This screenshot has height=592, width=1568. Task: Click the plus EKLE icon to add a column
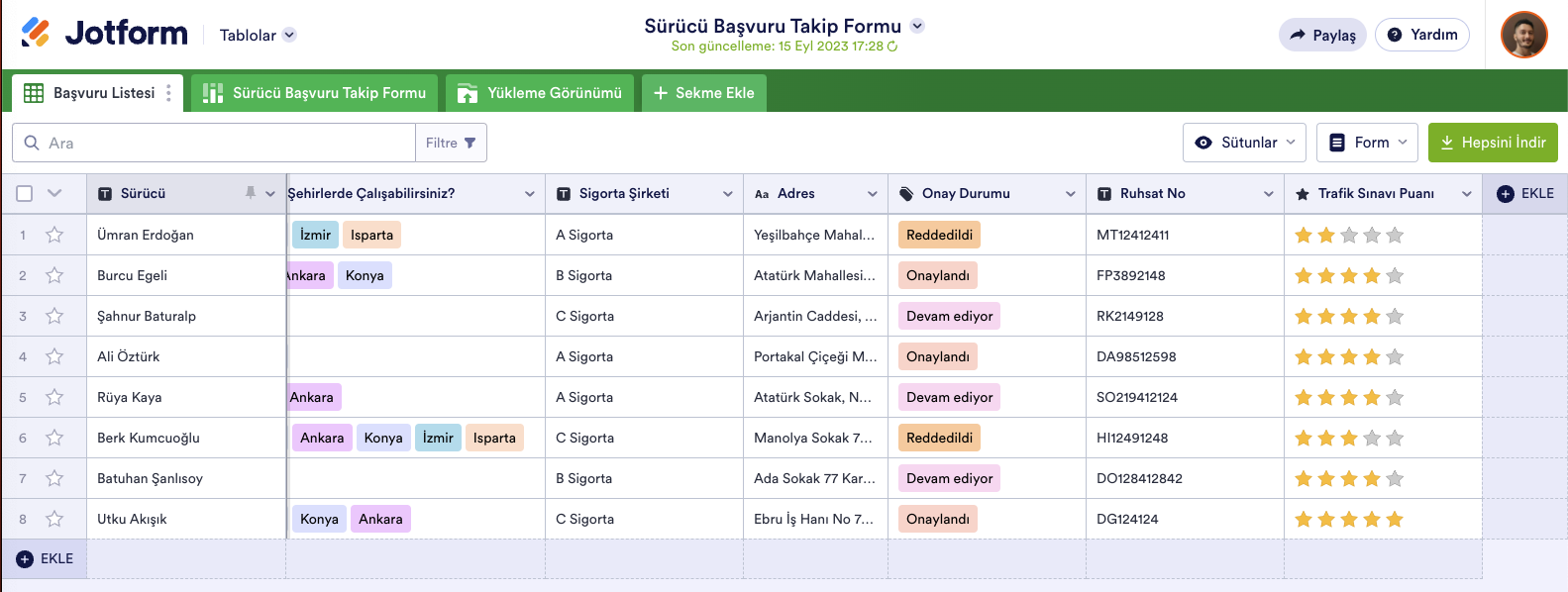[x=1506, y=194]
